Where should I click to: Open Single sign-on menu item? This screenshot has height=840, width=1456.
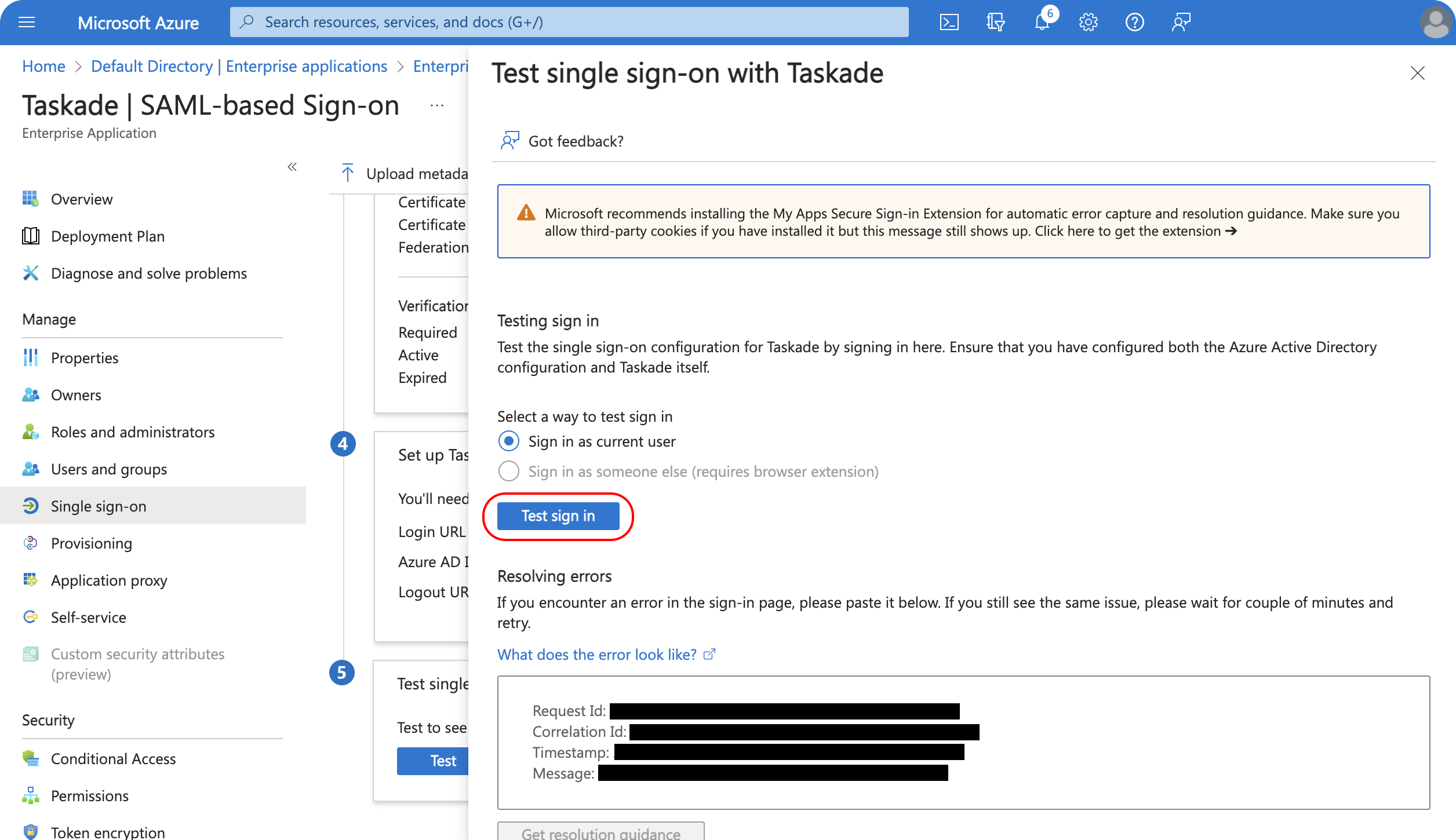99,506
